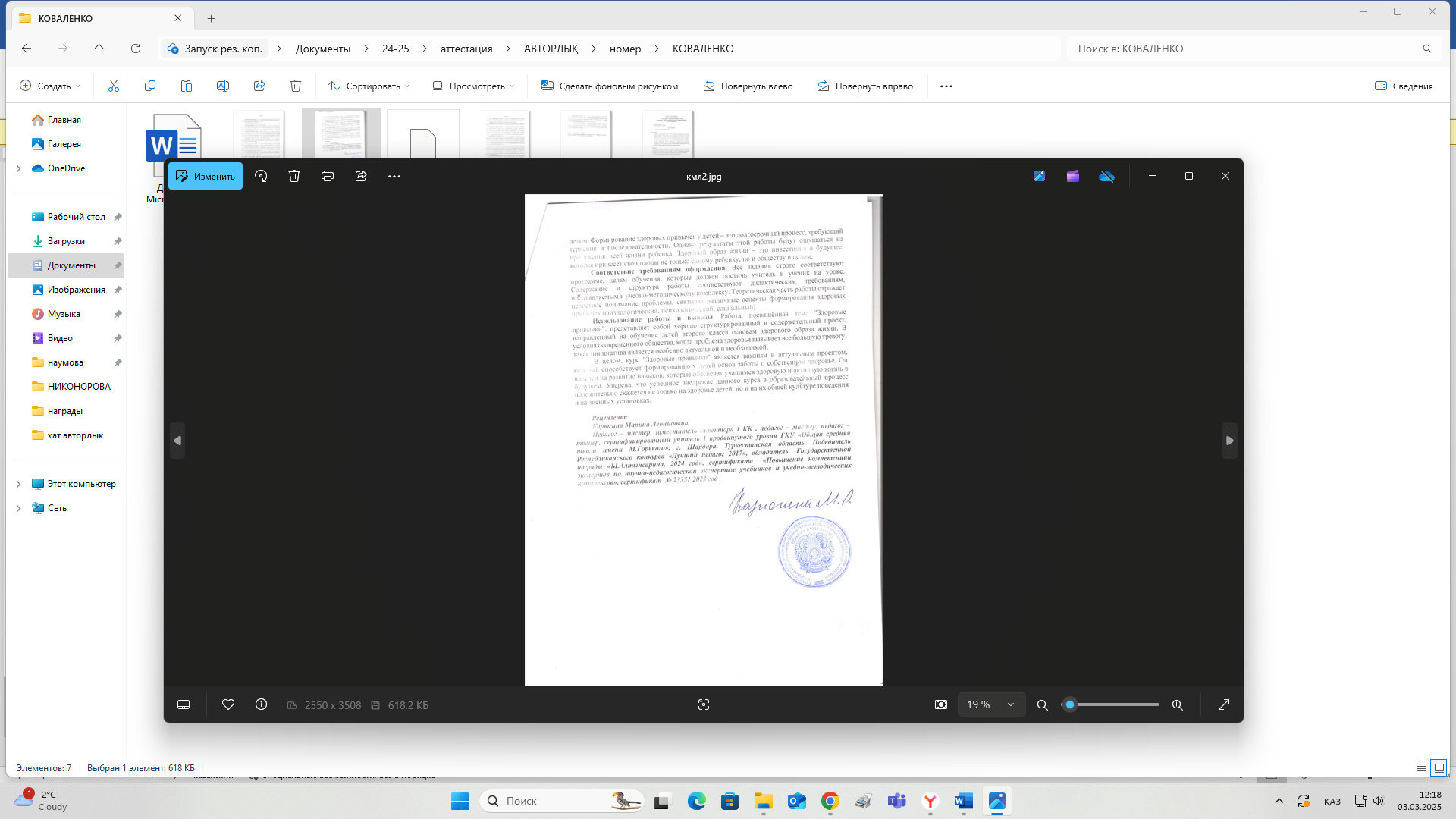Toggle Сведения details pane
Screen dimensions: 1456x819
[1404, 86]
